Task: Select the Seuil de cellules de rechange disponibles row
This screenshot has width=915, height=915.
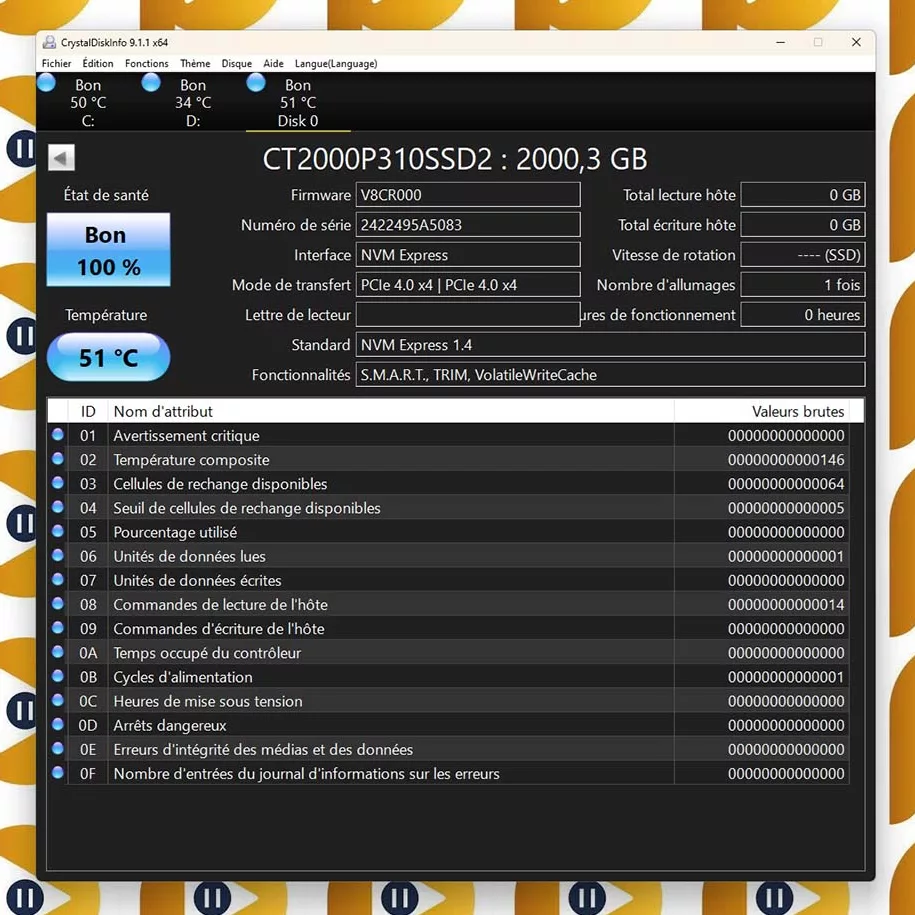Action: pos(448,508)
